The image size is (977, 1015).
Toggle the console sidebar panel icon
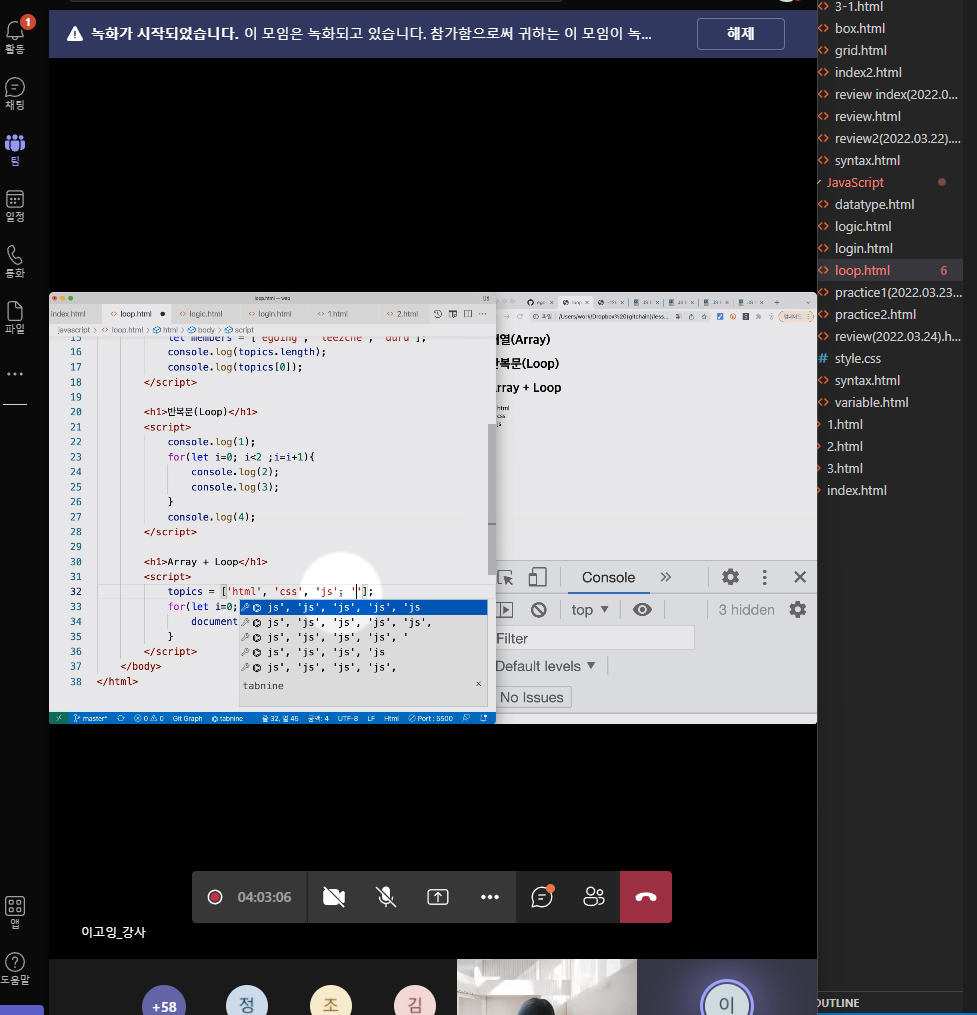point(504,610)
